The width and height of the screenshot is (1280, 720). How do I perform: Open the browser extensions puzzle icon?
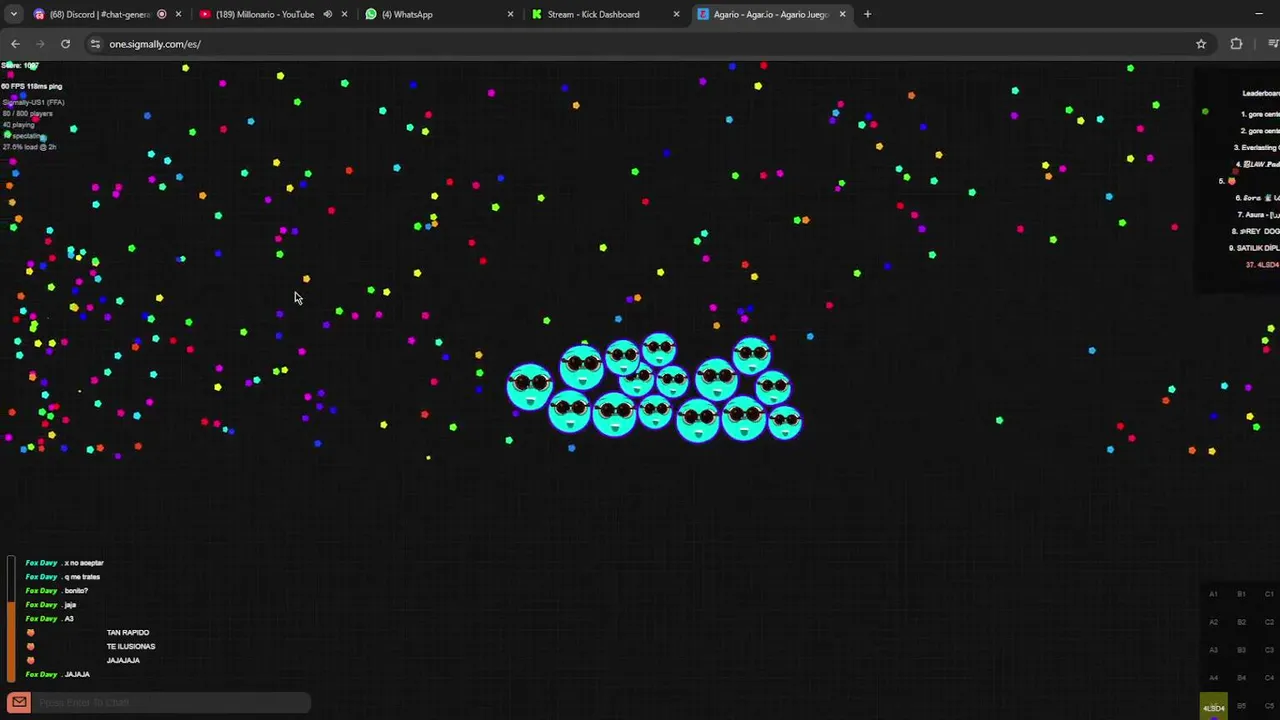point(1236,44)
